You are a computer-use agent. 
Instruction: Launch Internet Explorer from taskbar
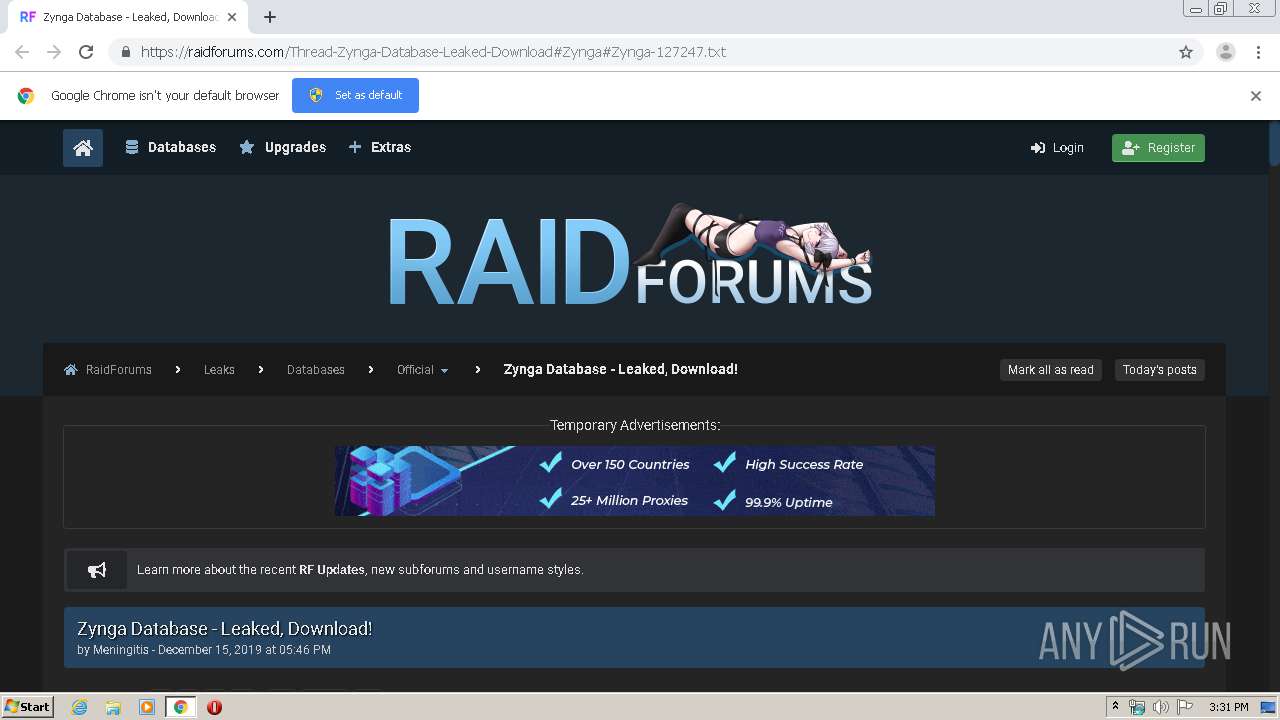(79, 707)
